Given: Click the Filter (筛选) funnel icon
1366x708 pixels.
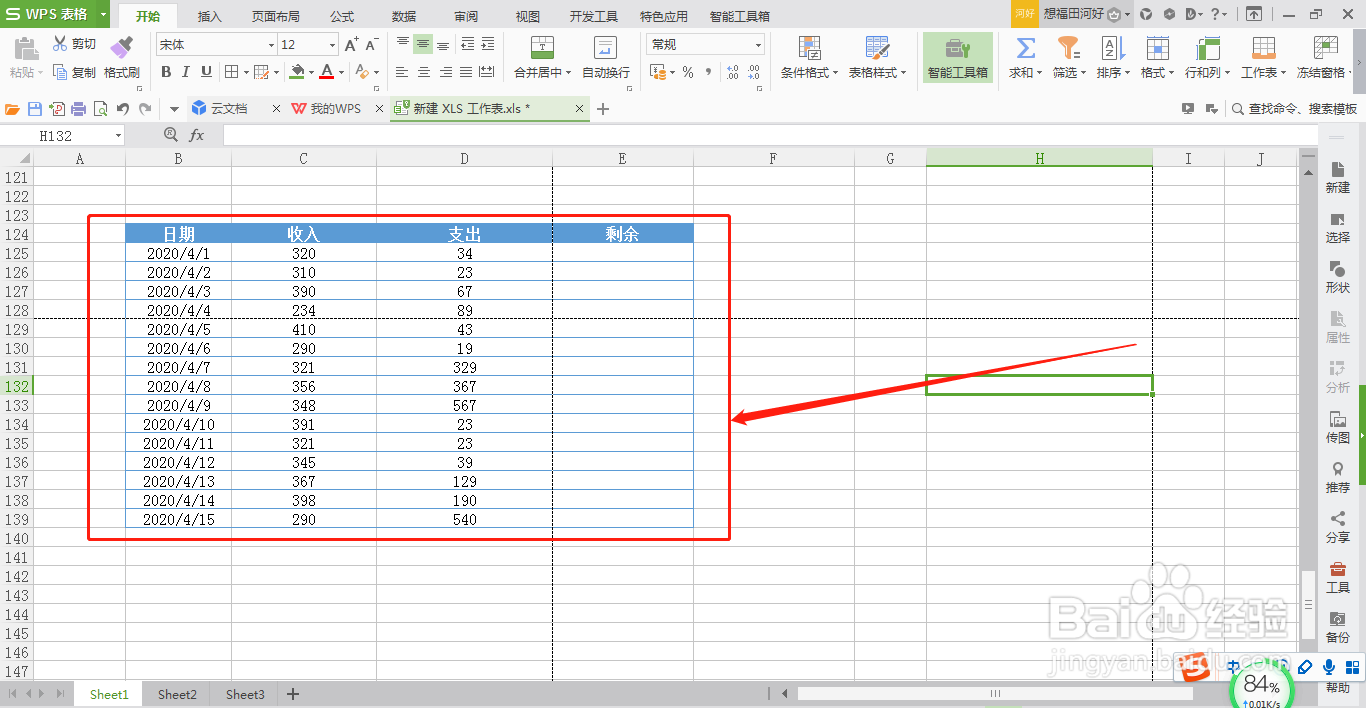Looking at the screenshot, I should (1069, 48).
